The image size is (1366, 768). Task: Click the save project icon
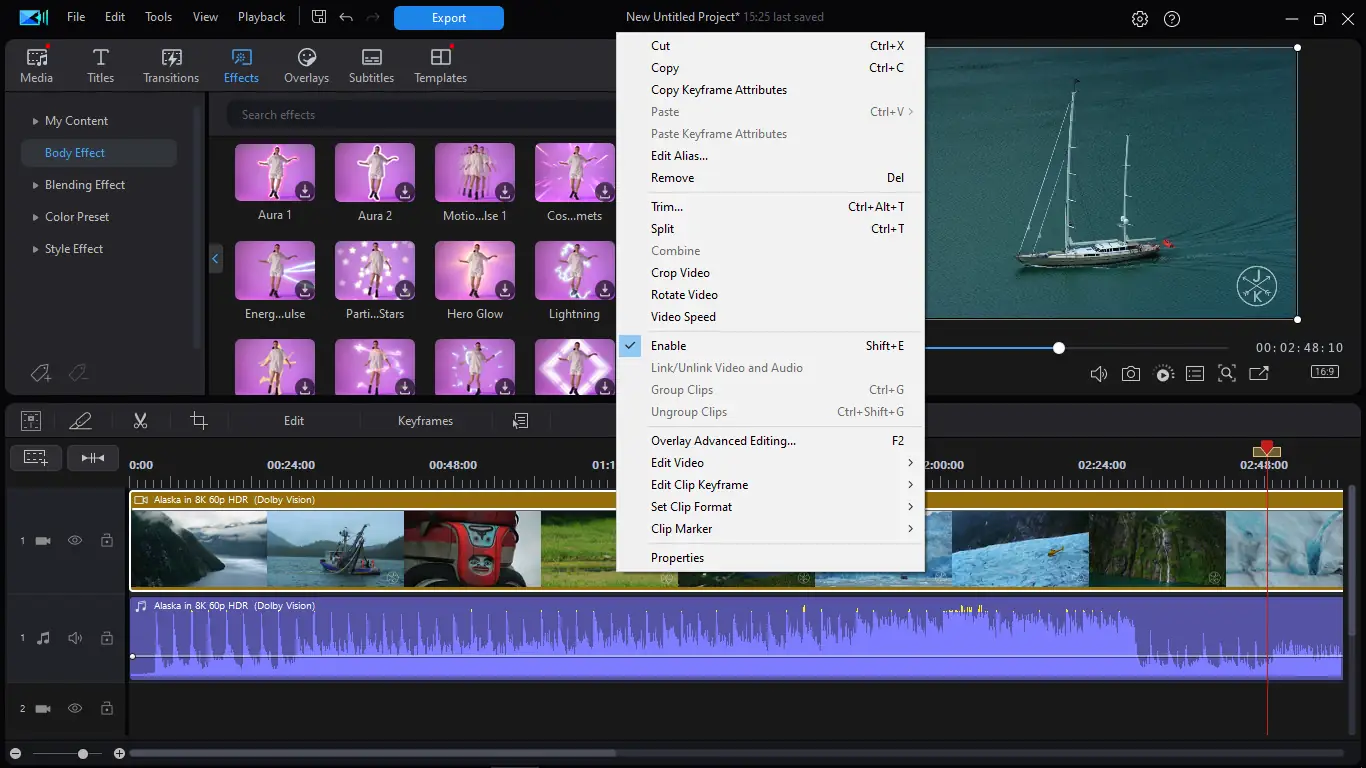click(319, 17)
